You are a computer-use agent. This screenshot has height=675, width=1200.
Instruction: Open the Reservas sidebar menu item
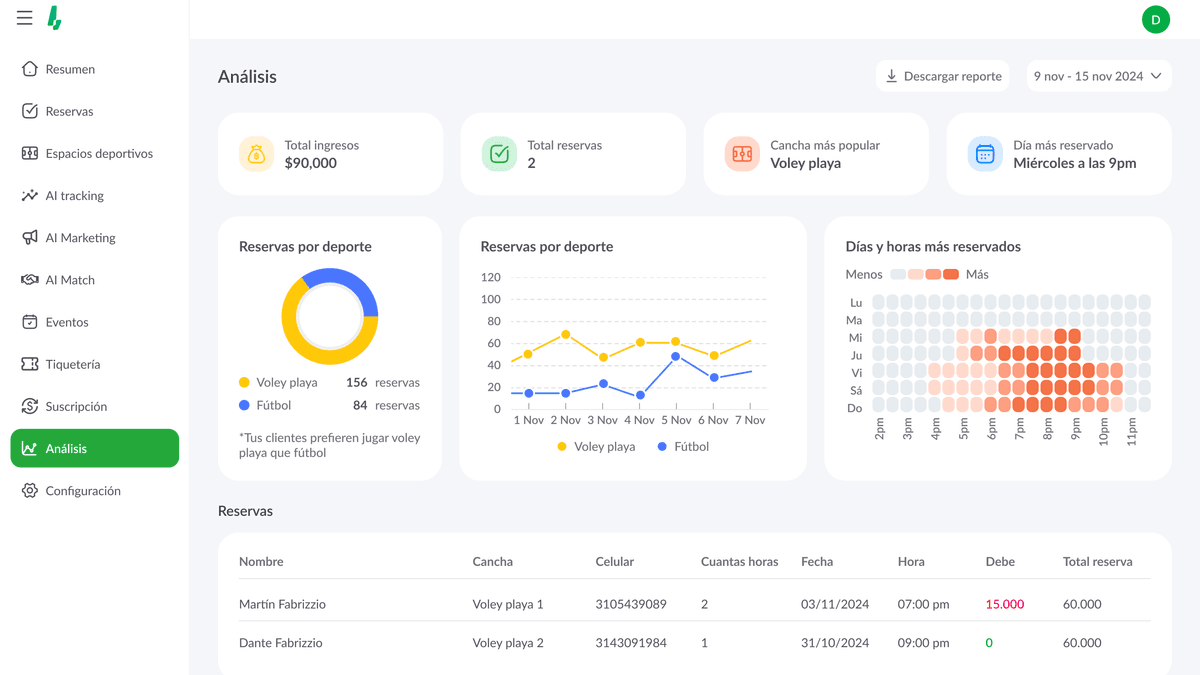tap(69, 111)
